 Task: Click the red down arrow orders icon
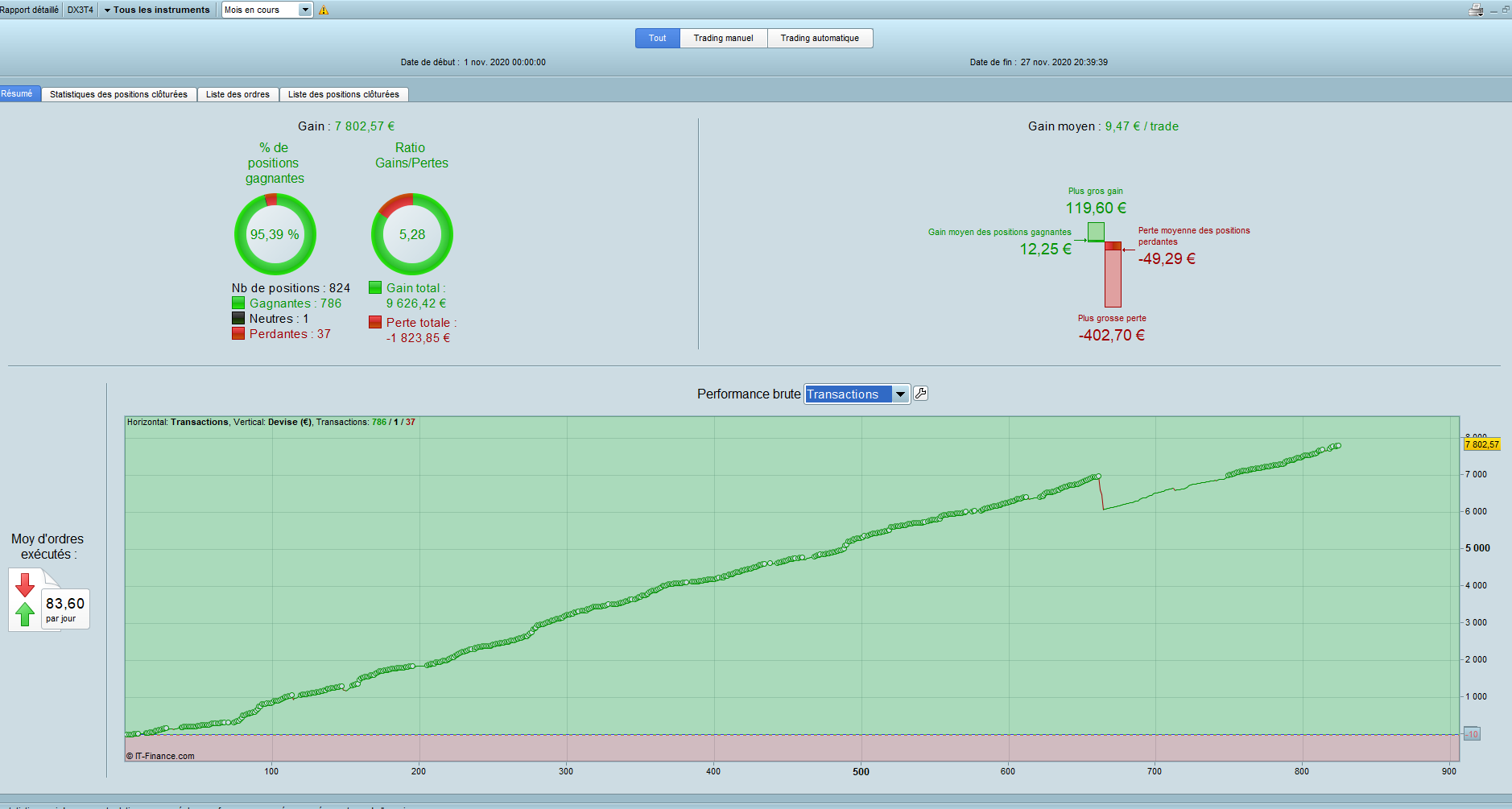pyautogui.click(x=25, y=585)
